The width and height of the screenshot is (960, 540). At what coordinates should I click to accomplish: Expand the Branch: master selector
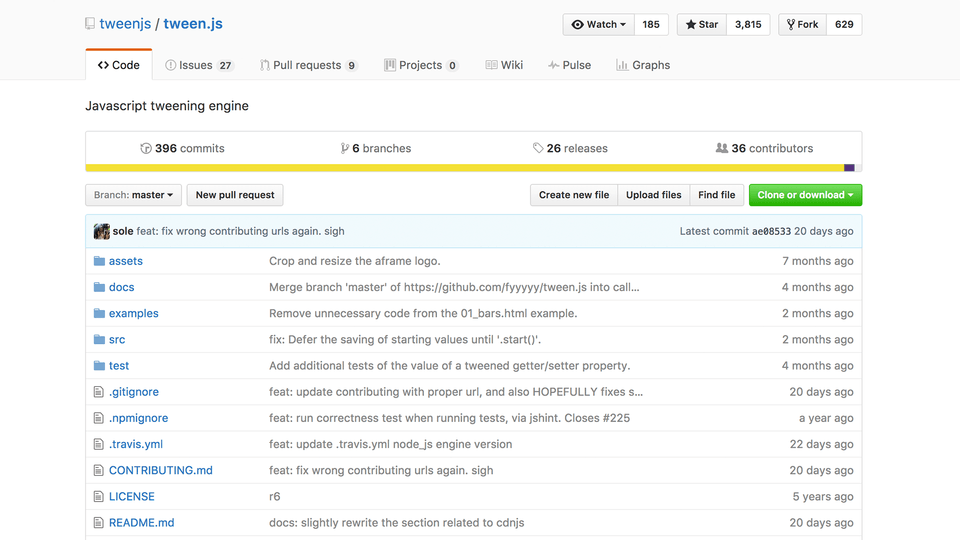coord(134,195)
